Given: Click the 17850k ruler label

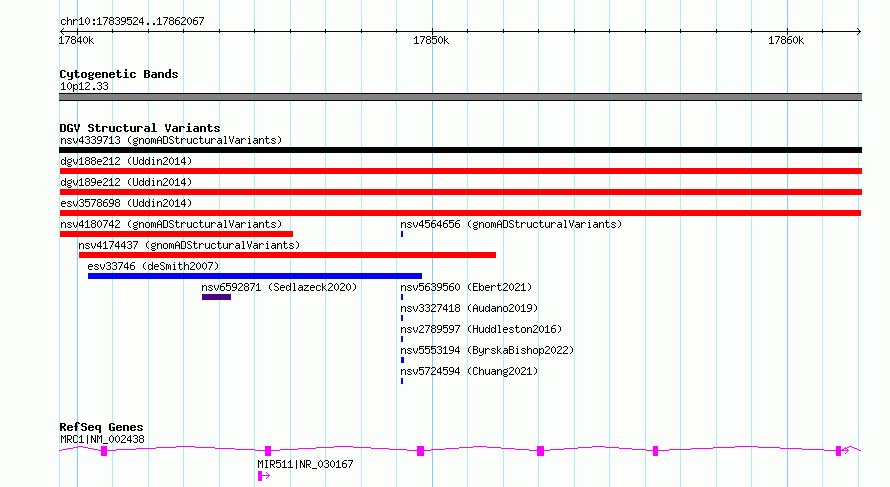Looking at the screenshot, I should [x=431, y=40].
